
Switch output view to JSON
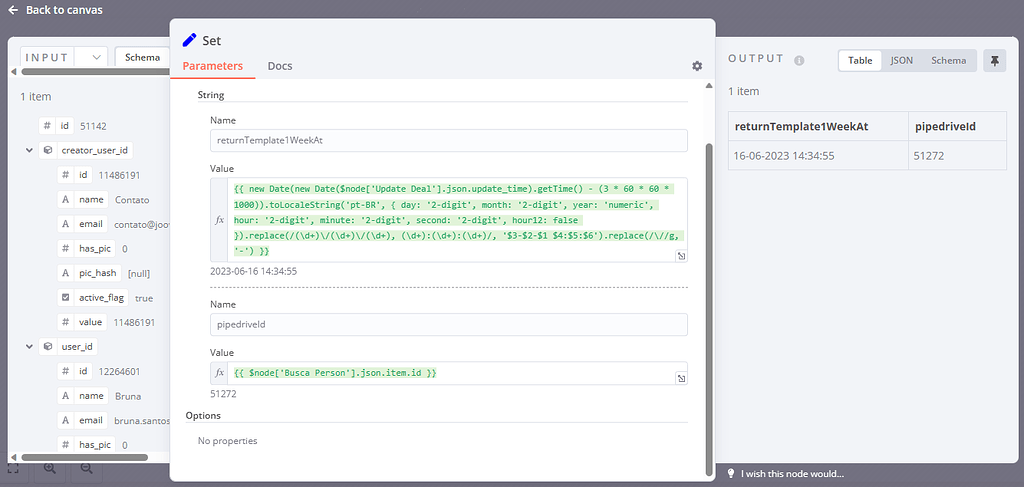point(901,60)
